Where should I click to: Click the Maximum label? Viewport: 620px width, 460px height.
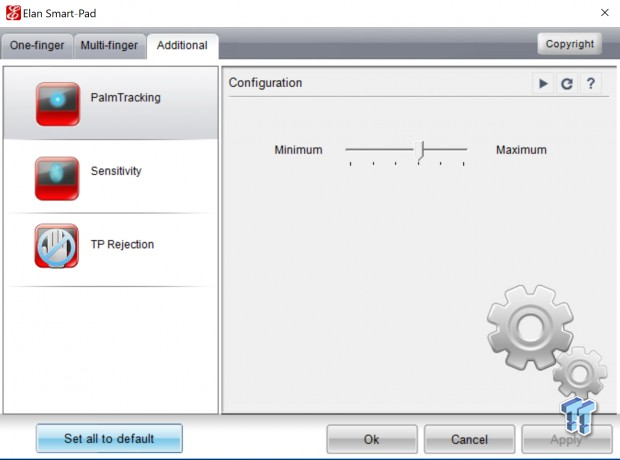[x=521, y=150]
